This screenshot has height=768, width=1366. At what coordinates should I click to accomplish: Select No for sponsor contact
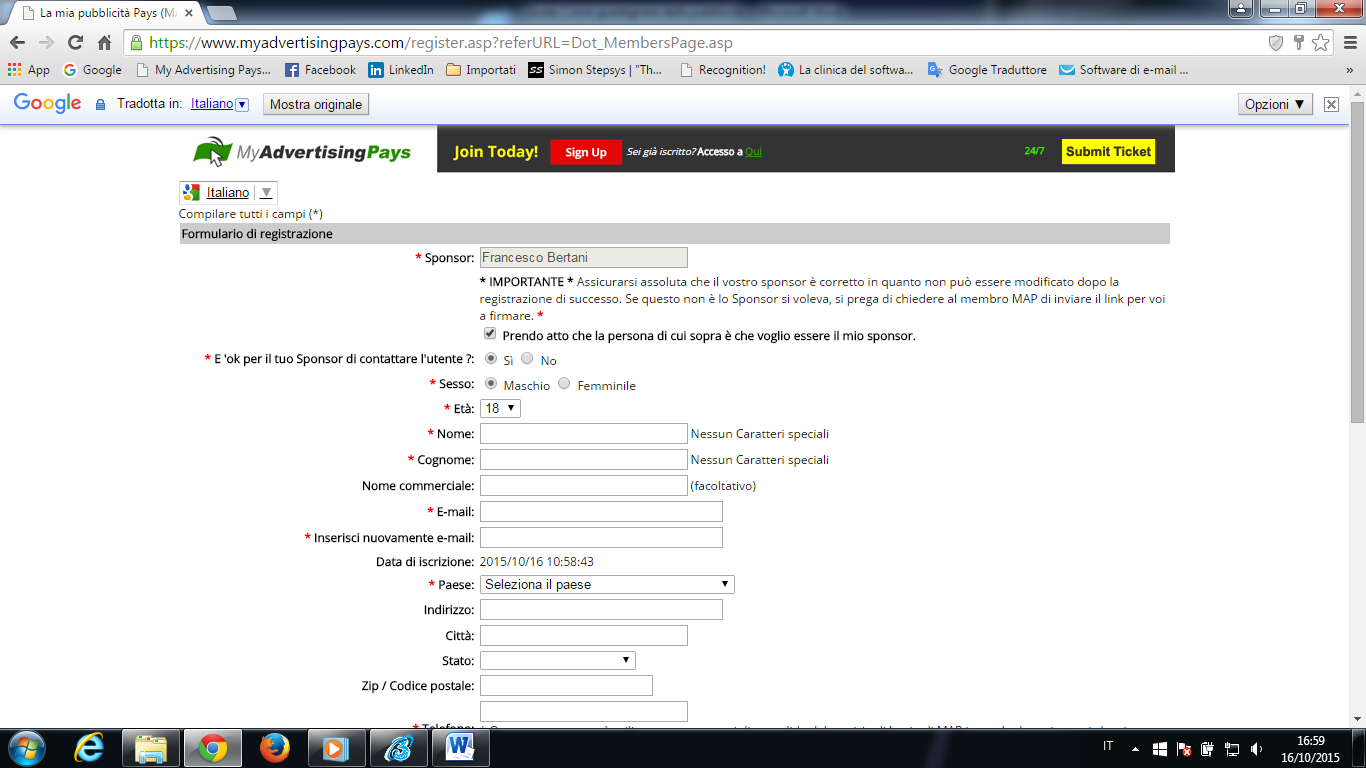click(x=527, y=358)
